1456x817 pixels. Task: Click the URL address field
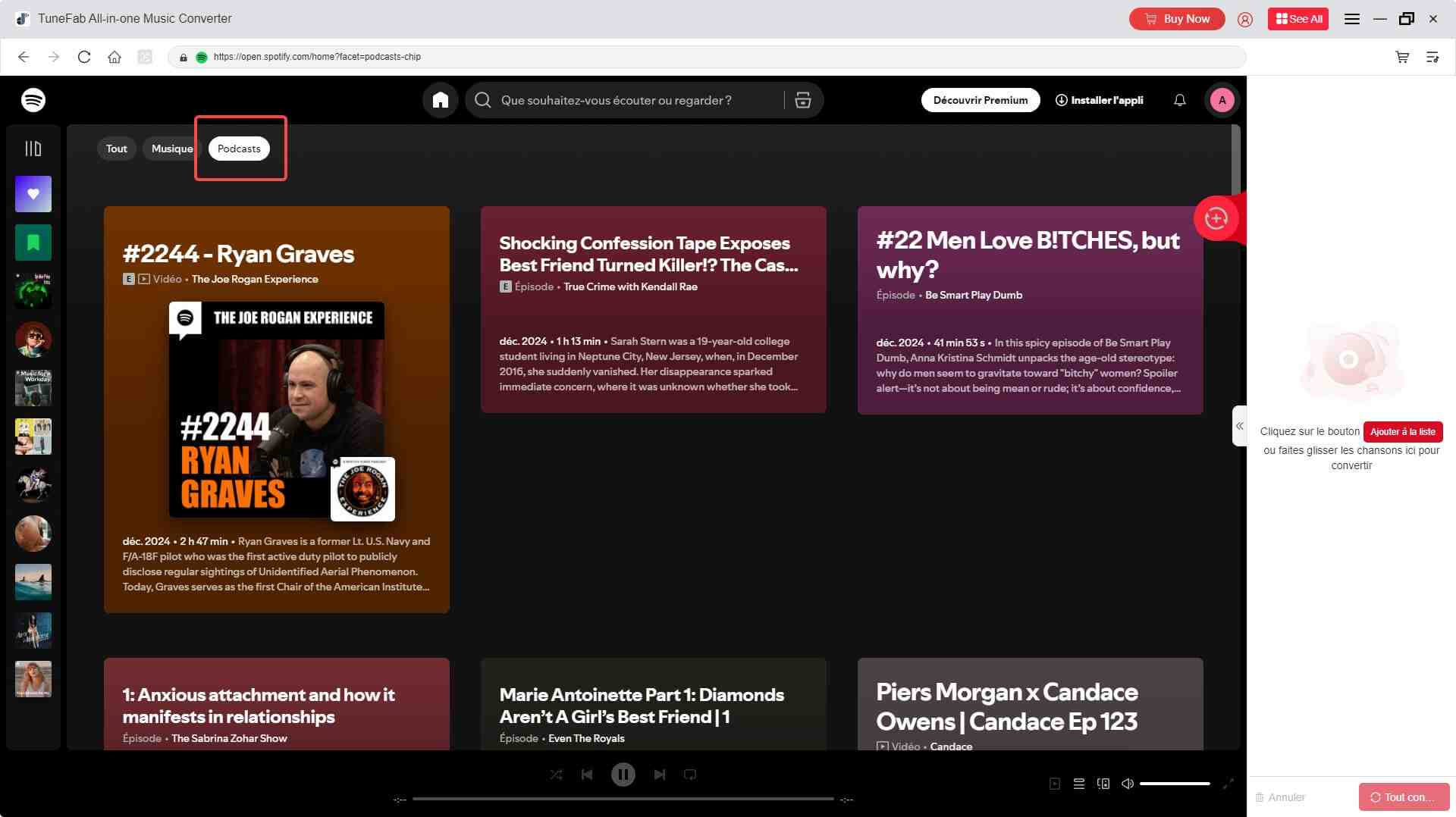pos(707,57)
